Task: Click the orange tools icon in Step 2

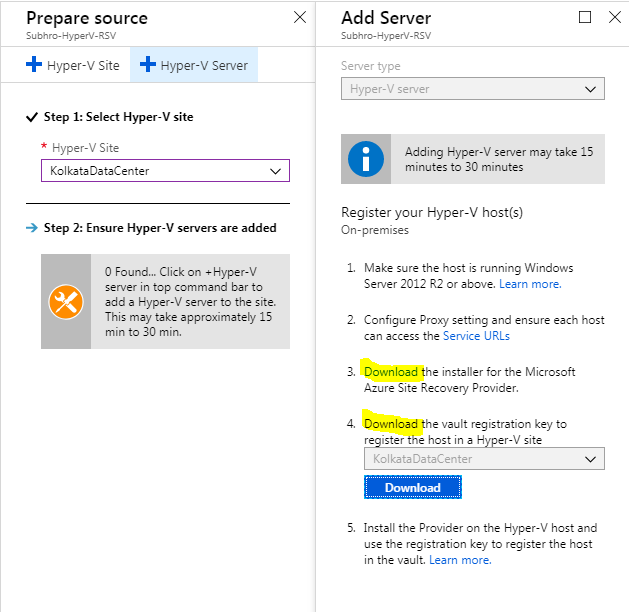Action: tap(66, 302)
